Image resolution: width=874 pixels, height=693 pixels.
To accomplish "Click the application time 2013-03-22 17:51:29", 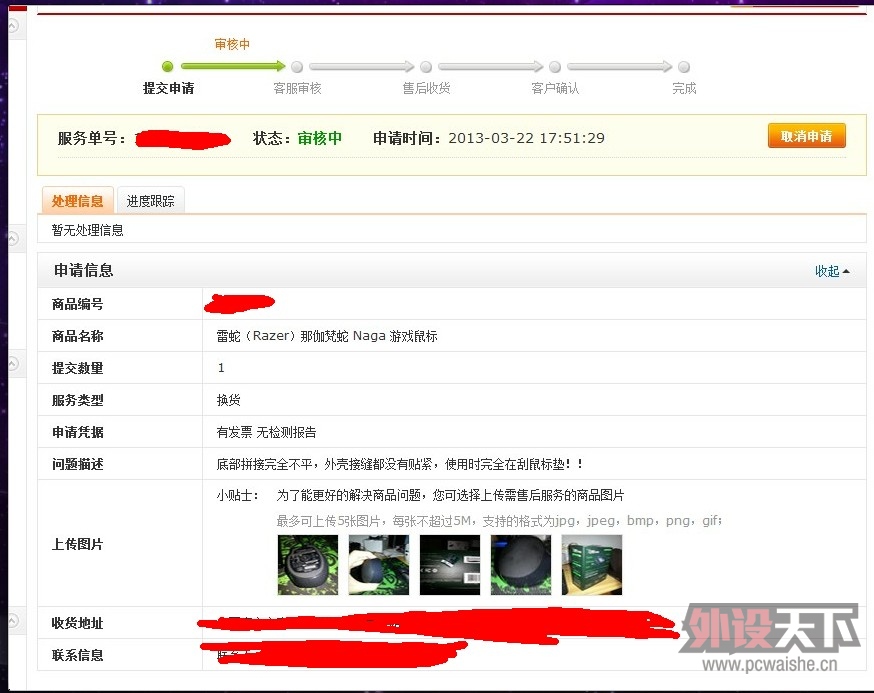I will (x=526, y=138).
